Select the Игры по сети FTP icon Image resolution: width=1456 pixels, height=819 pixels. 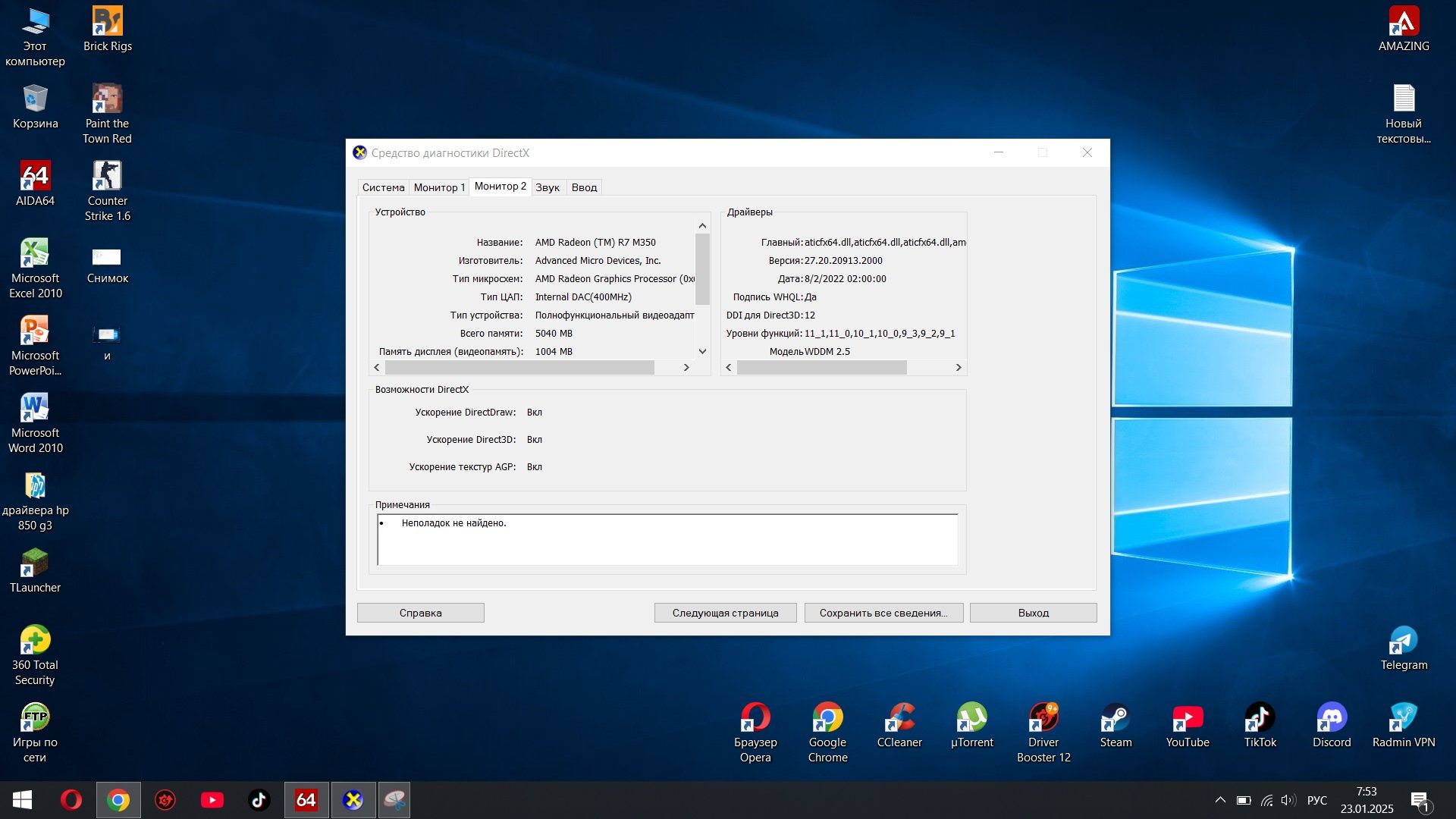[x=35, y=733]
